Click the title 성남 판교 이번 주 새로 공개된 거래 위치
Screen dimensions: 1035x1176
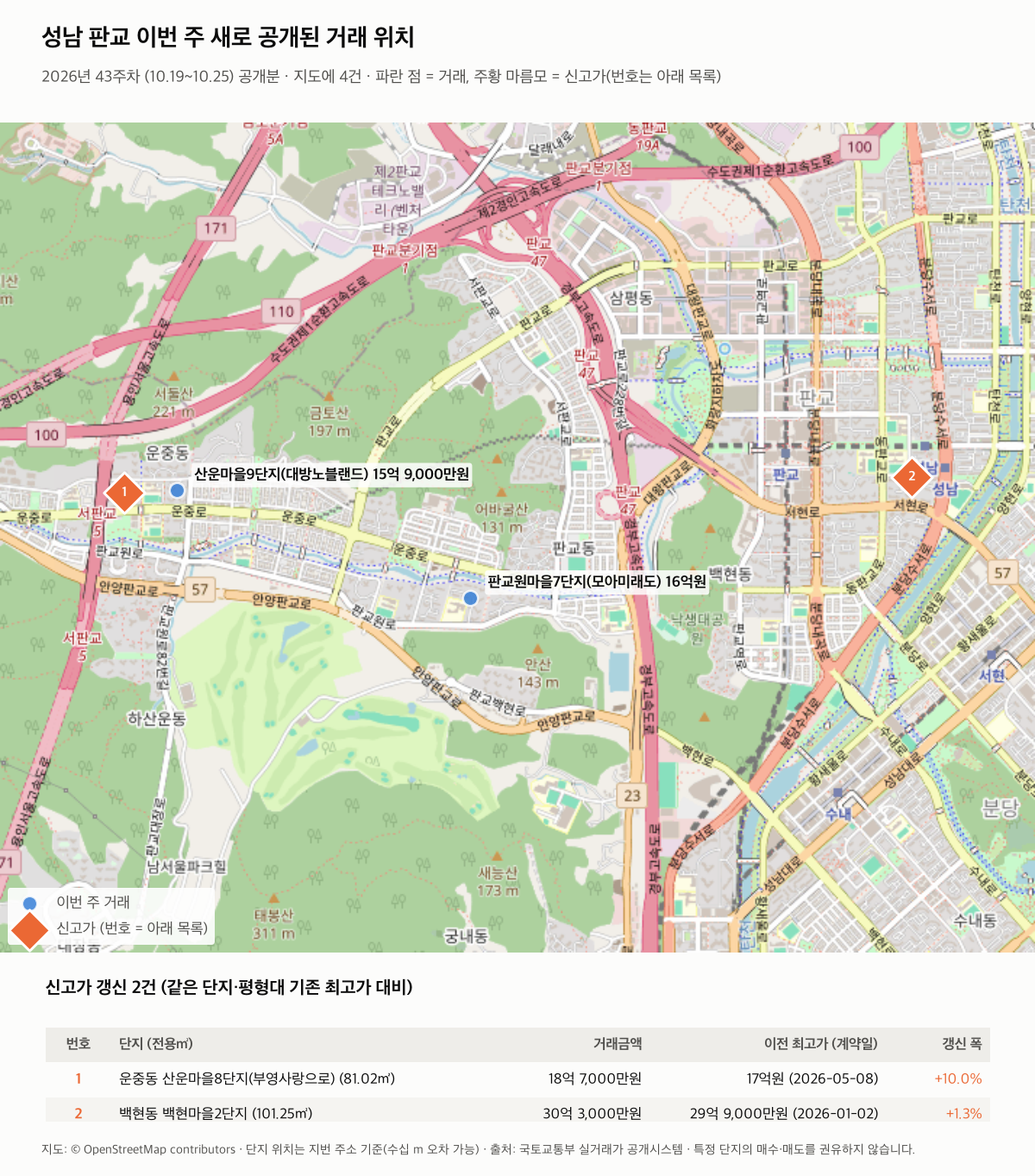[229, 37]
